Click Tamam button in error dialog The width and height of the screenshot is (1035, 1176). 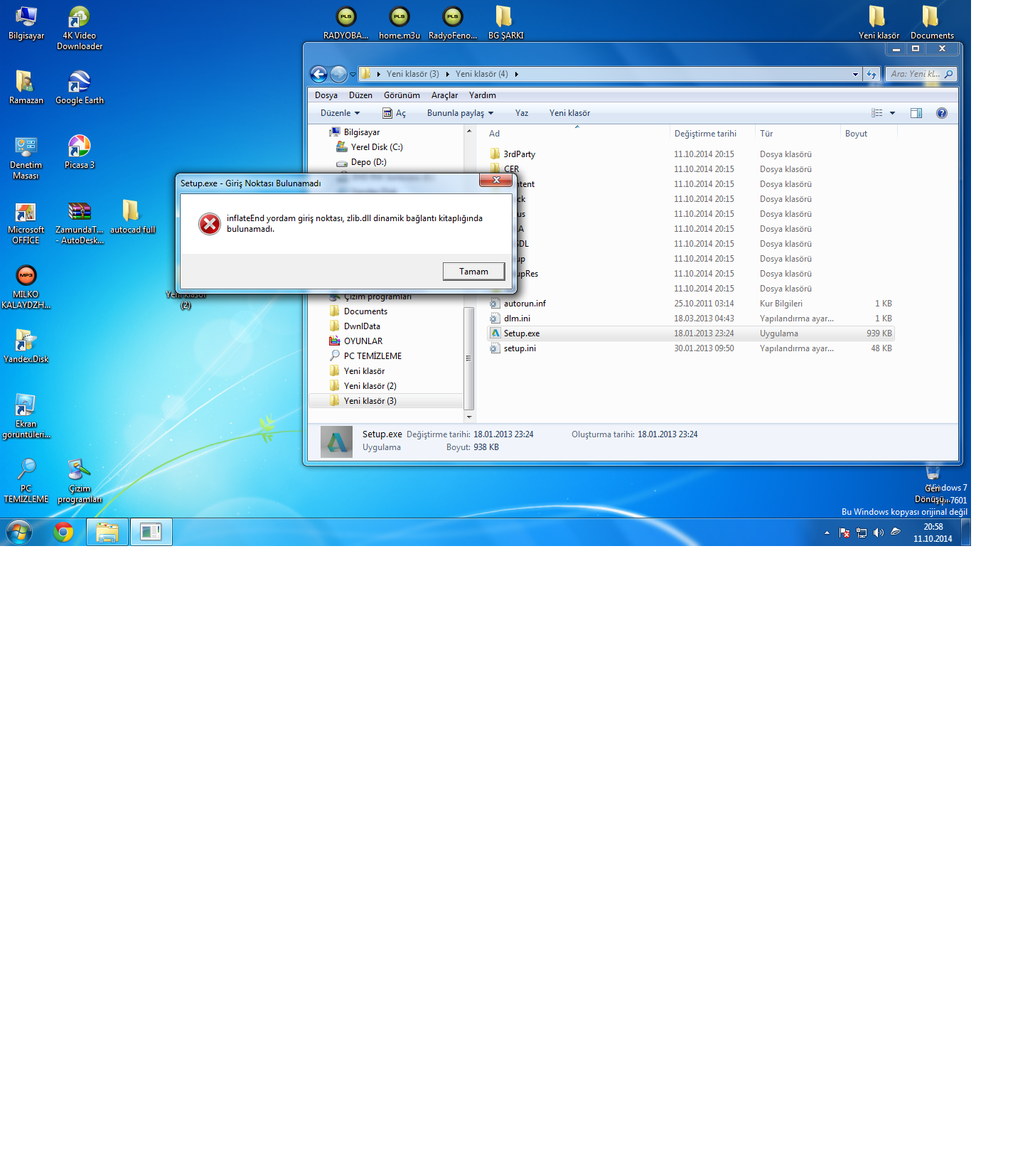coord(473,272)
